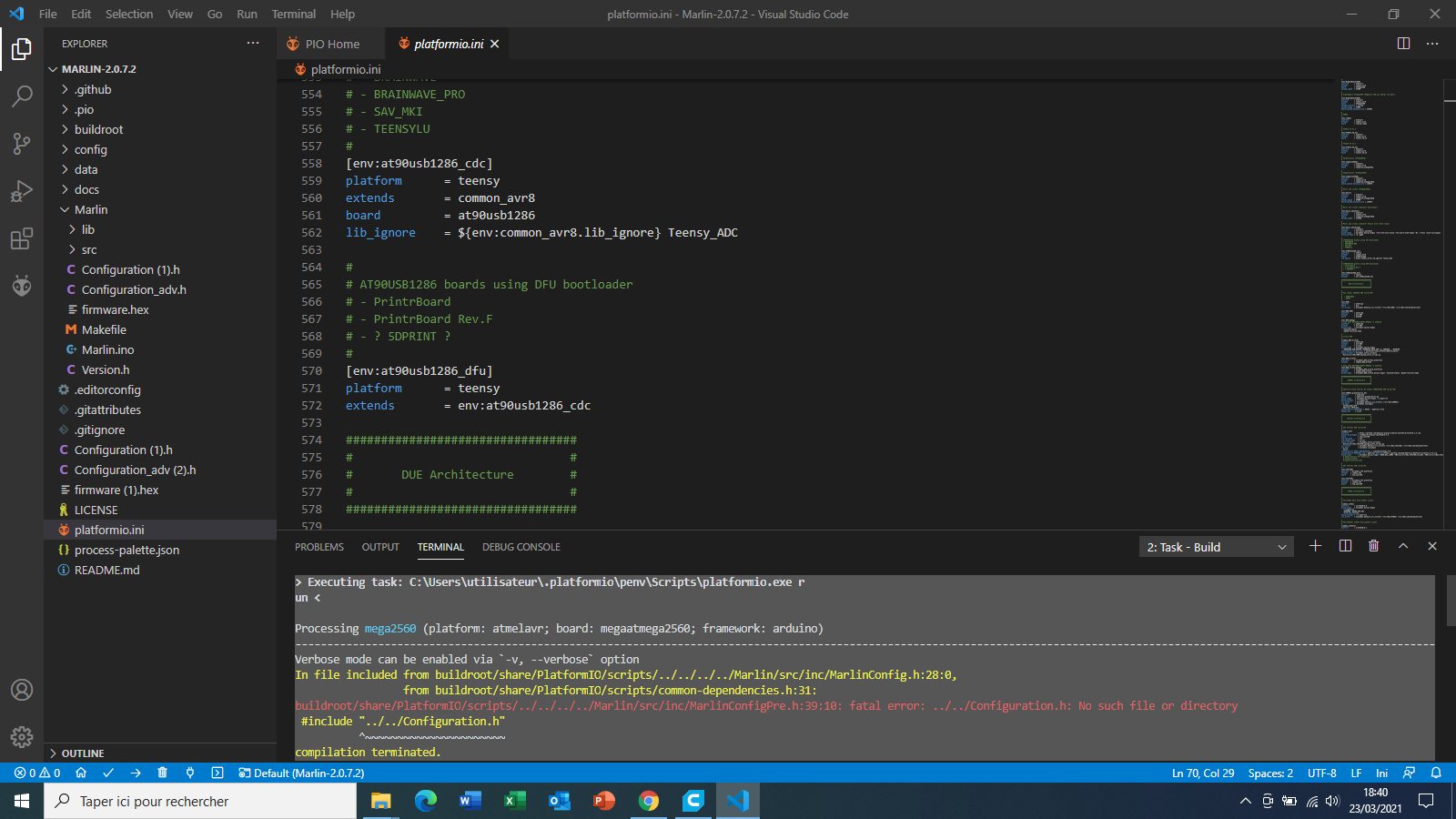Open the PlatformIO alien icon view

(22, 286)
